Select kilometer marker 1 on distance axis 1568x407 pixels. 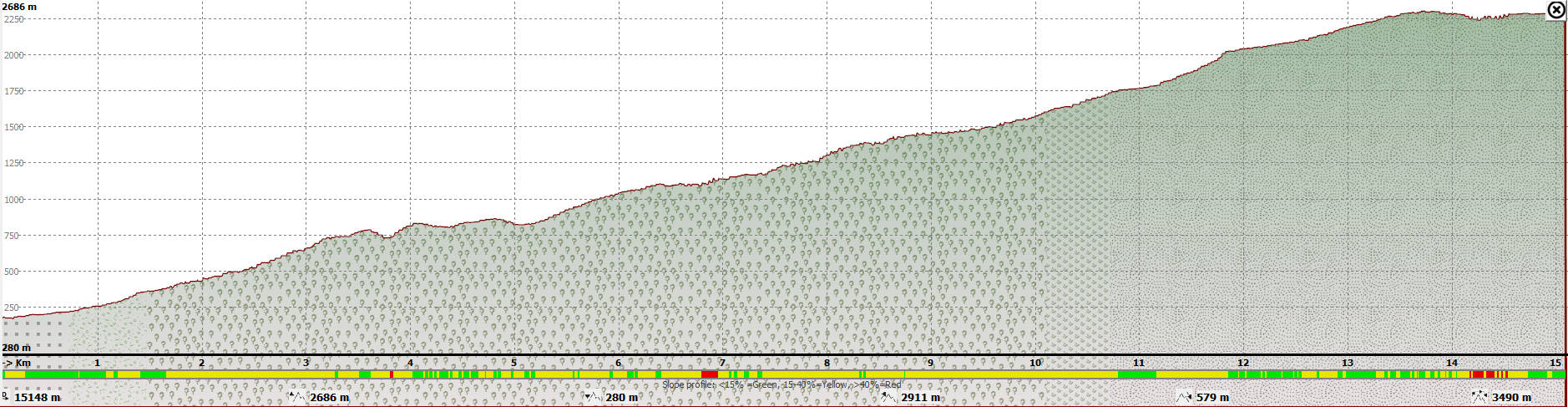point(98,363)
